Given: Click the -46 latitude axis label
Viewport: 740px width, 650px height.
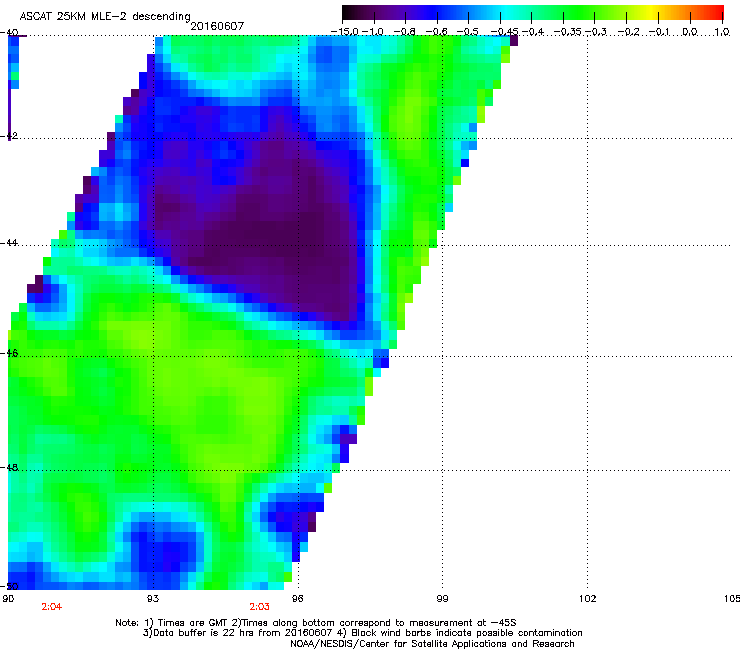Looking at the screenshot, I should (9, 353).
